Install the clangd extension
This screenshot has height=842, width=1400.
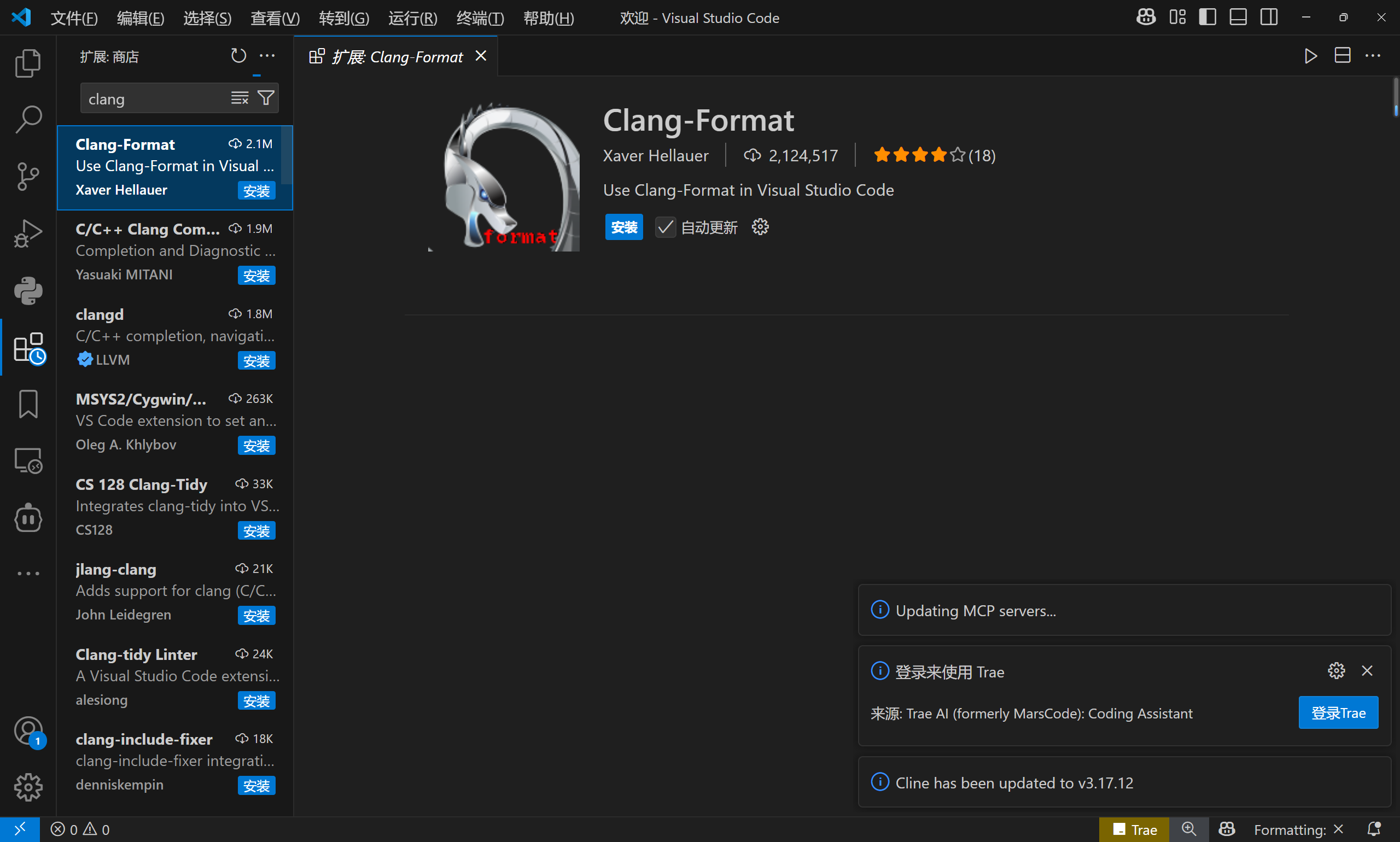(x=256, y=361)
